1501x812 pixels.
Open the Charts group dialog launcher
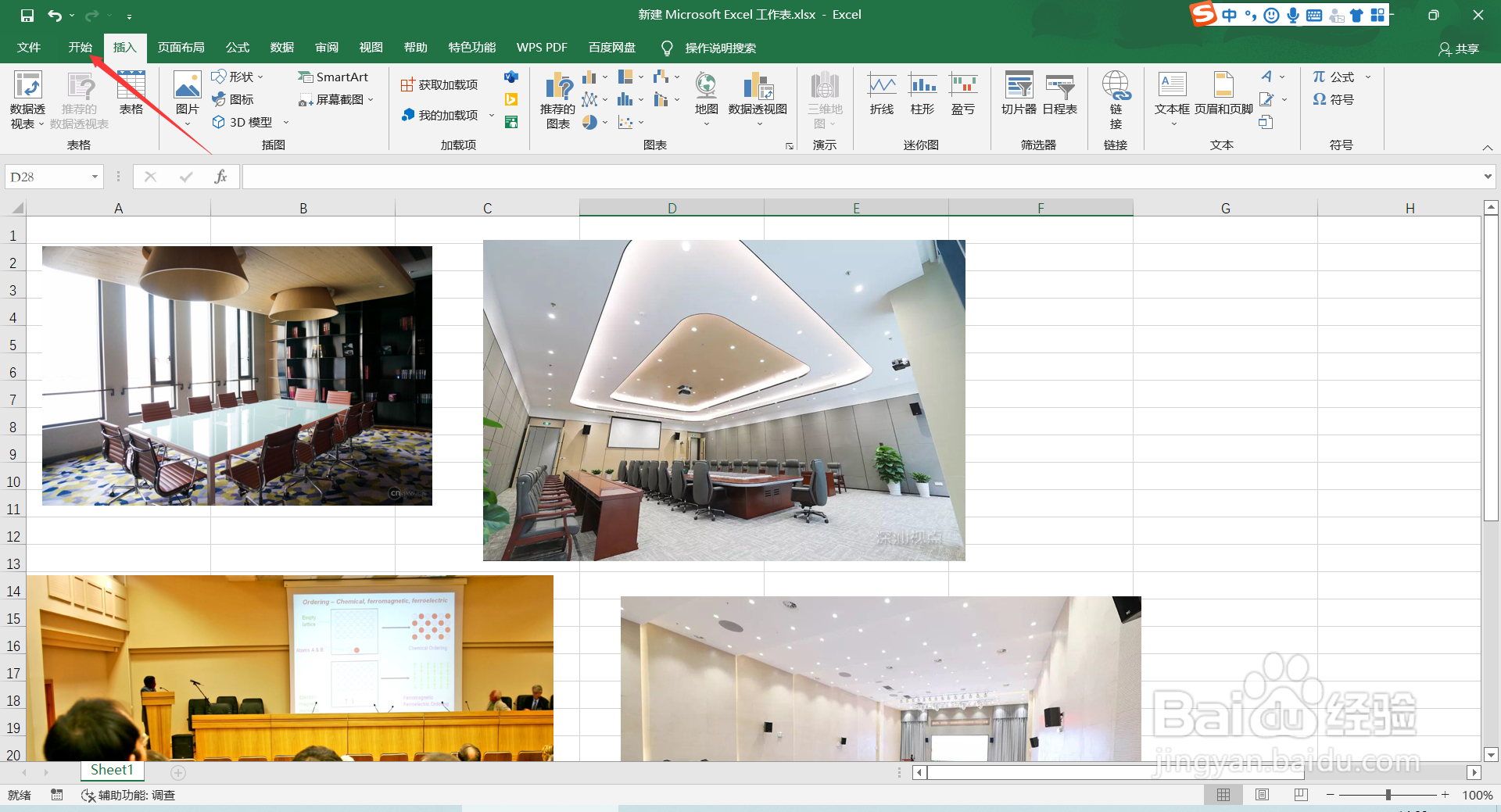coord(790,146)
